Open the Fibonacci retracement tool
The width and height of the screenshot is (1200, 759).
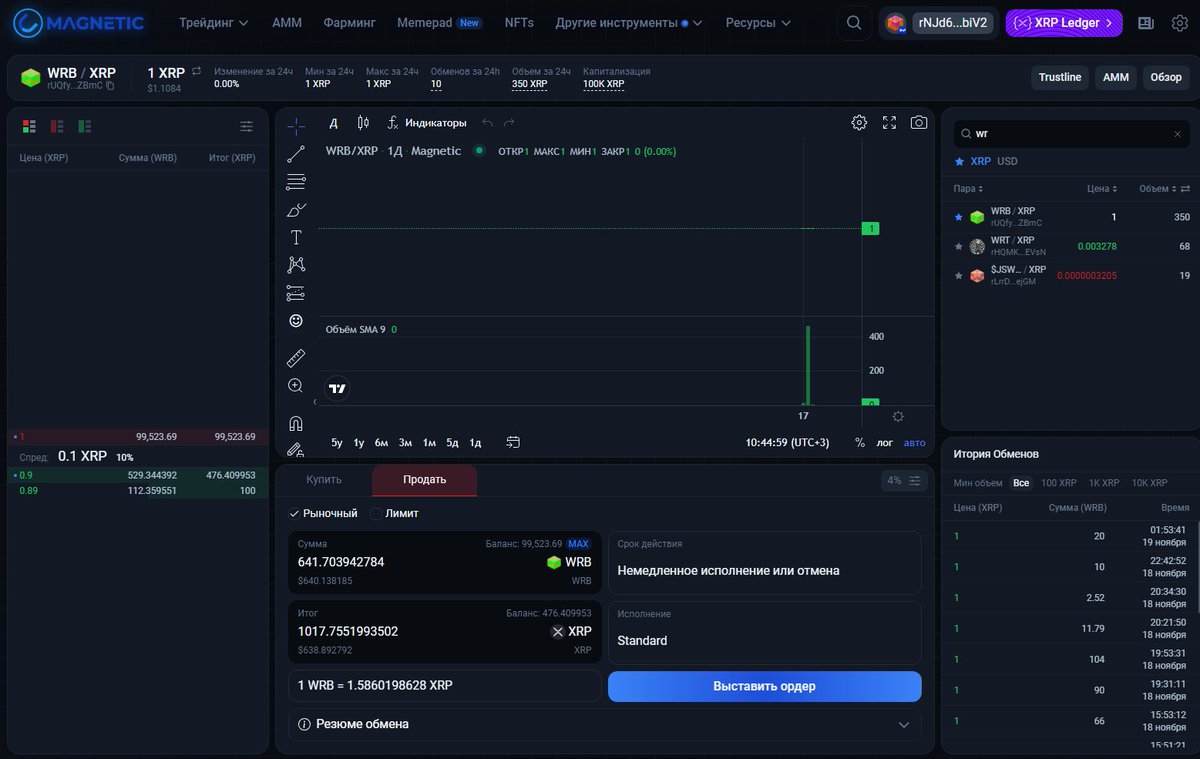tap(296, 182)
